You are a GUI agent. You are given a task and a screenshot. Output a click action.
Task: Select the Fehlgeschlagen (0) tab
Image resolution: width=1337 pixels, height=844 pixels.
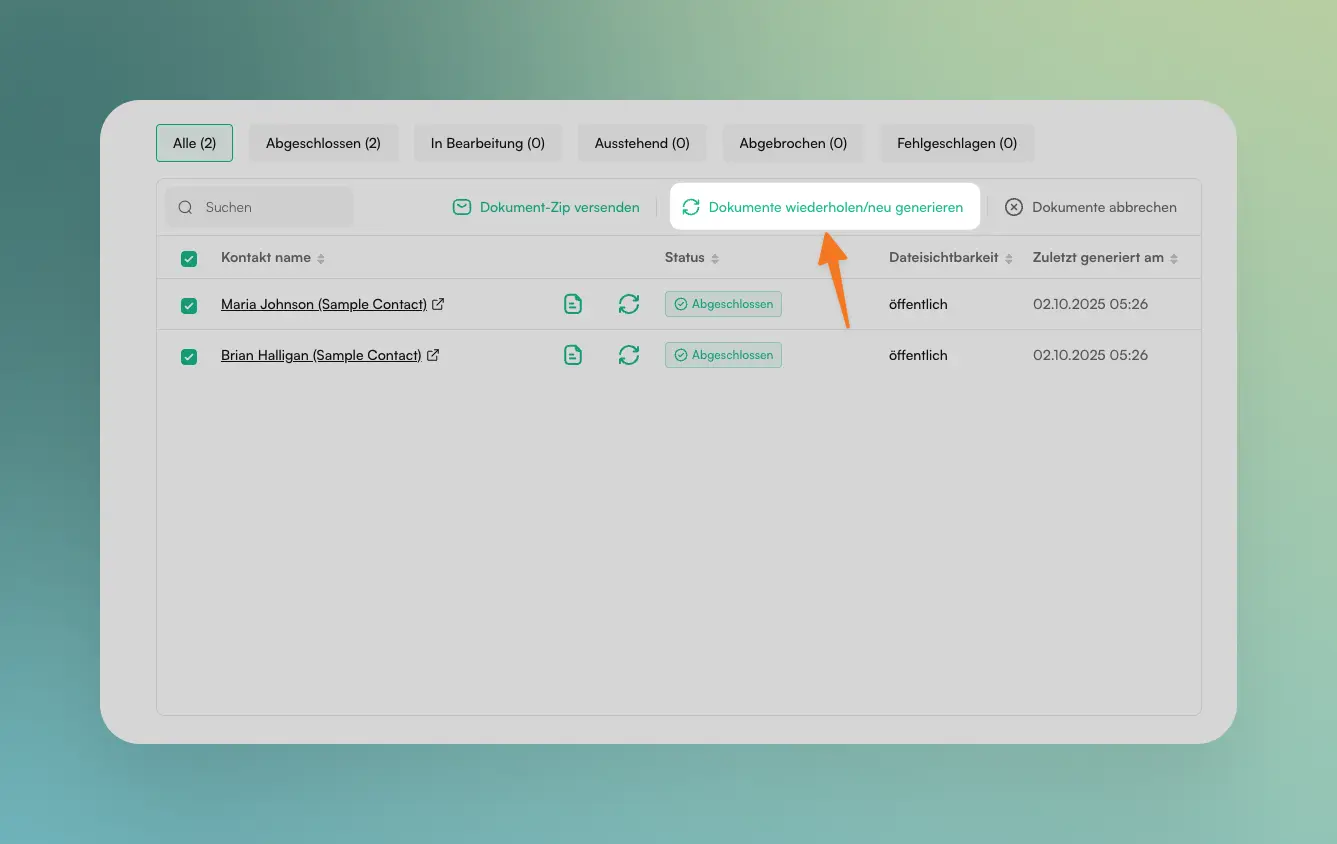(x=956, y=143)
